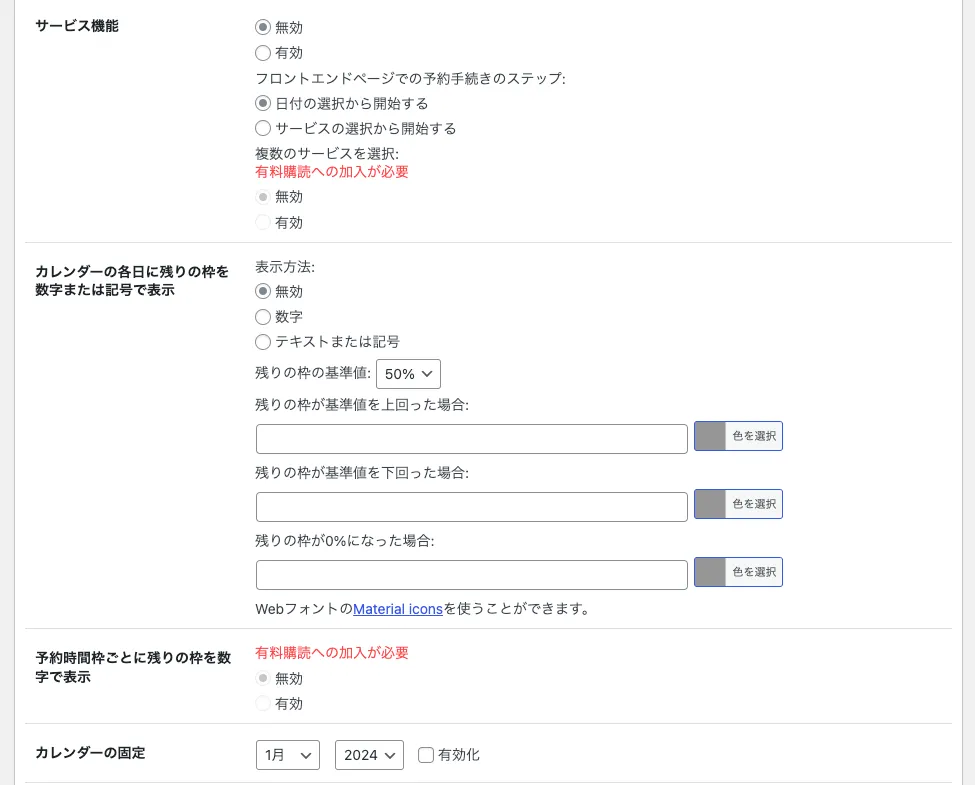Open the 50% 残りの枠の基準値 dropdown
Image resolution: width=975 pixels, height=785 pixels.
409,374
